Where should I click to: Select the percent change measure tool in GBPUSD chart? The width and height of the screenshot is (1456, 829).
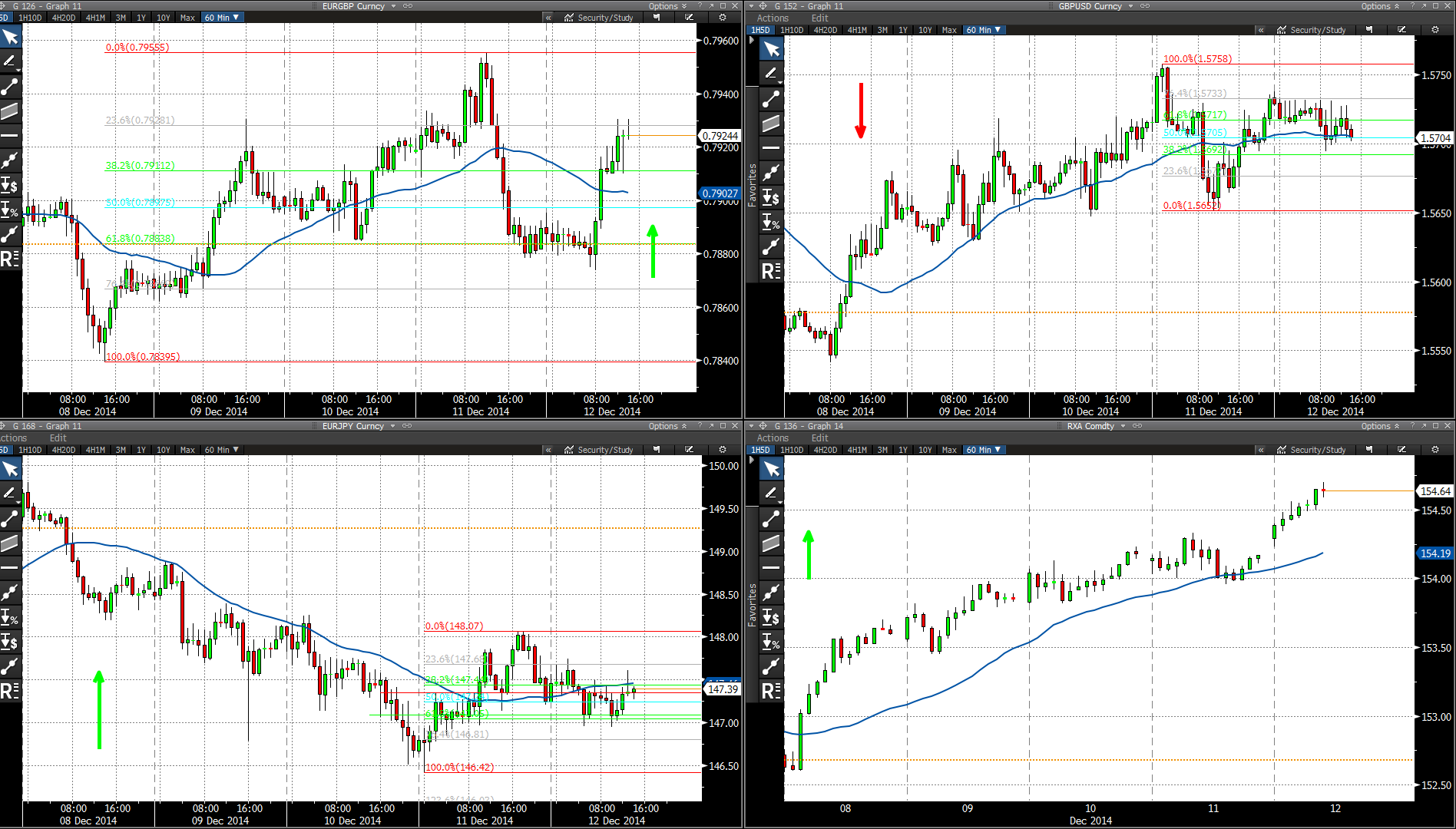pos(771,223)
